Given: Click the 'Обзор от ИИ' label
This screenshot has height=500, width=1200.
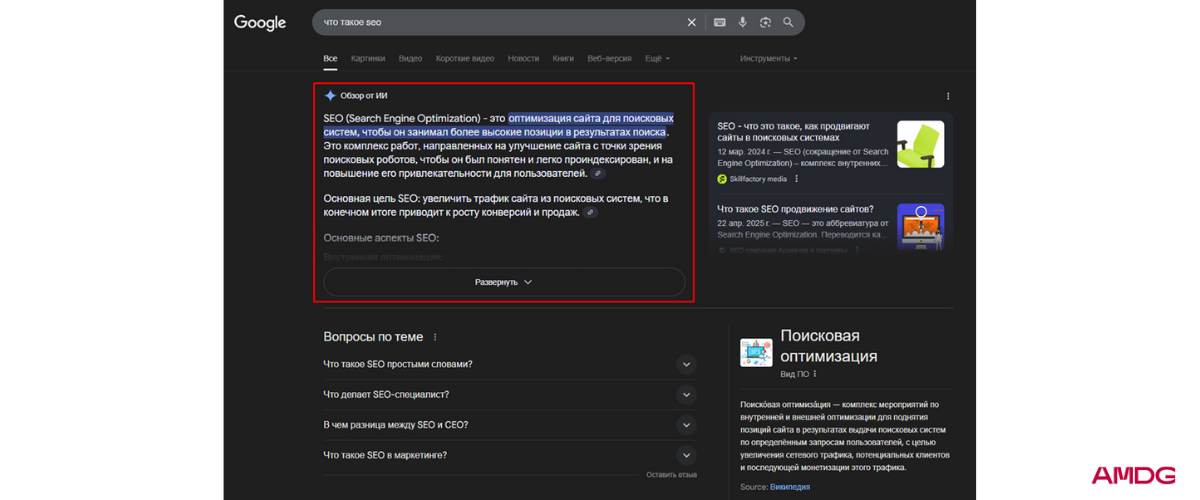Looking at the screenshot, I should 364,96.
